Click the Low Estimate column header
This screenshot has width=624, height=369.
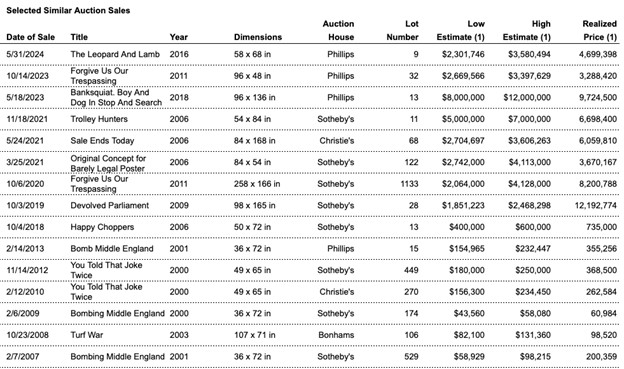click(460, 30)
